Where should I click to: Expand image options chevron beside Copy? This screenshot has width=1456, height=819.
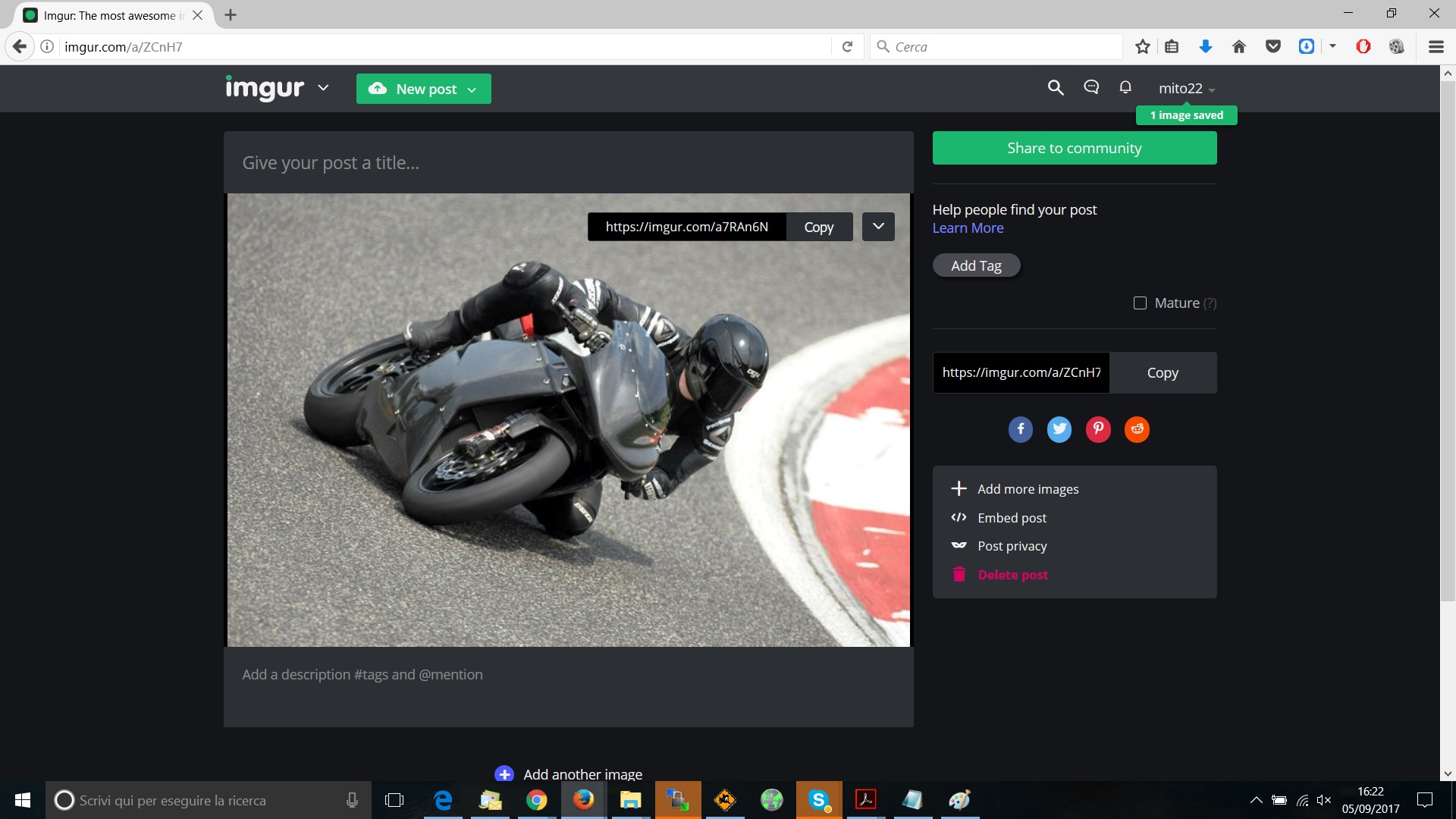tap(878, 227)
